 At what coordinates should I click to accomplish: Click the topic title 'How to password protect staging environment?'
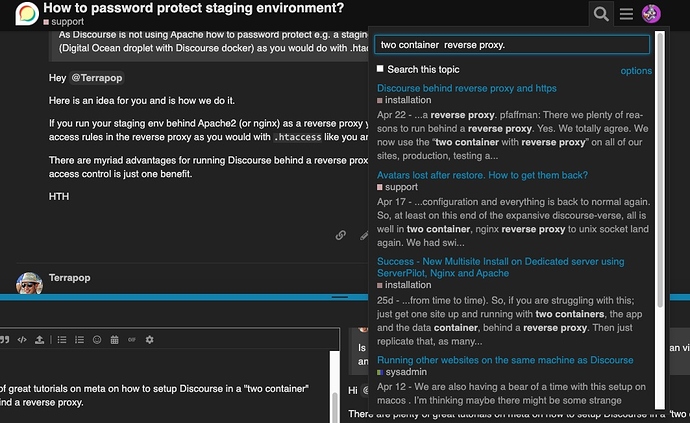[194, 8]
